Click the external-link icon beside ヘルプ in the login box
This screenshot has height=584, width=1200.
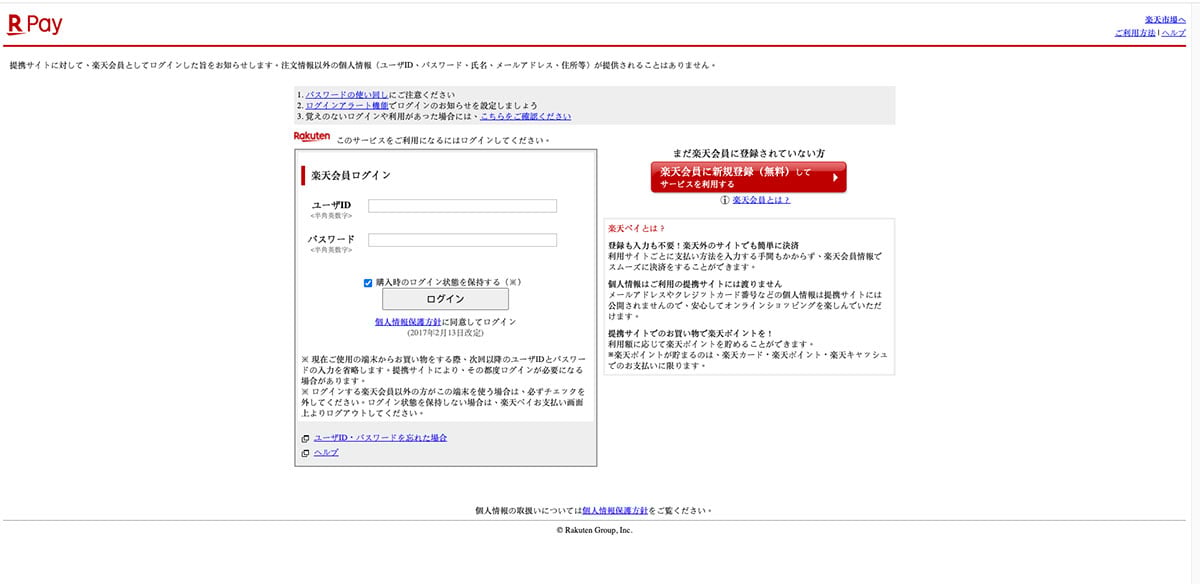click(305, 453)
